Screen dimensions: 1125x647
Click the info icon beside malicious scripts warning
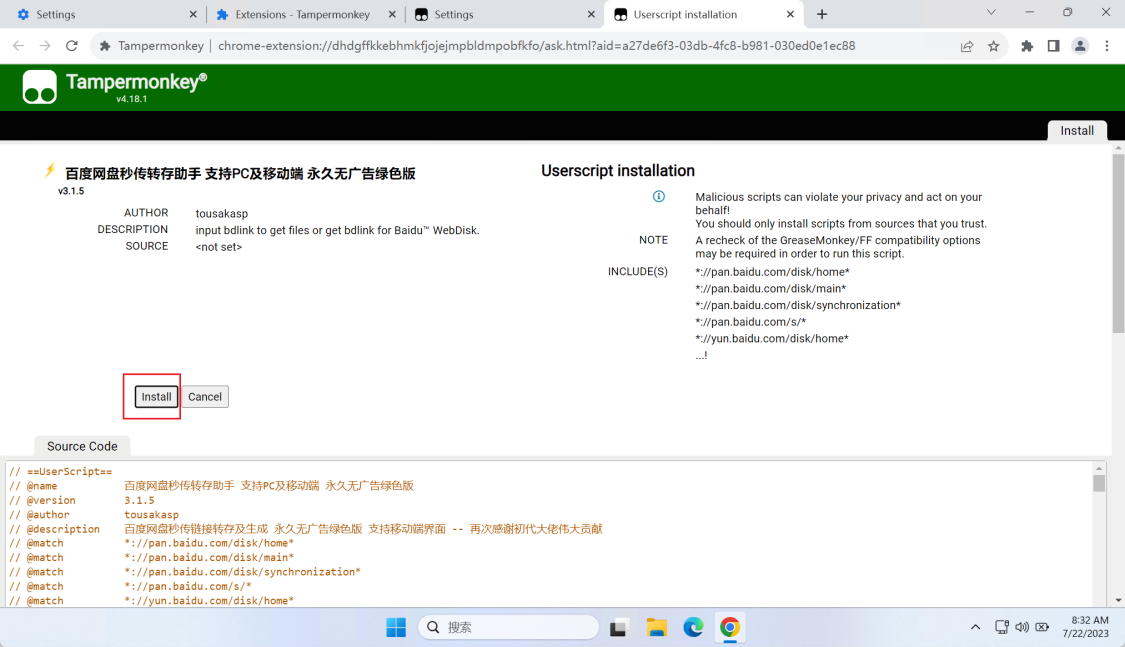tap(659, 197)
